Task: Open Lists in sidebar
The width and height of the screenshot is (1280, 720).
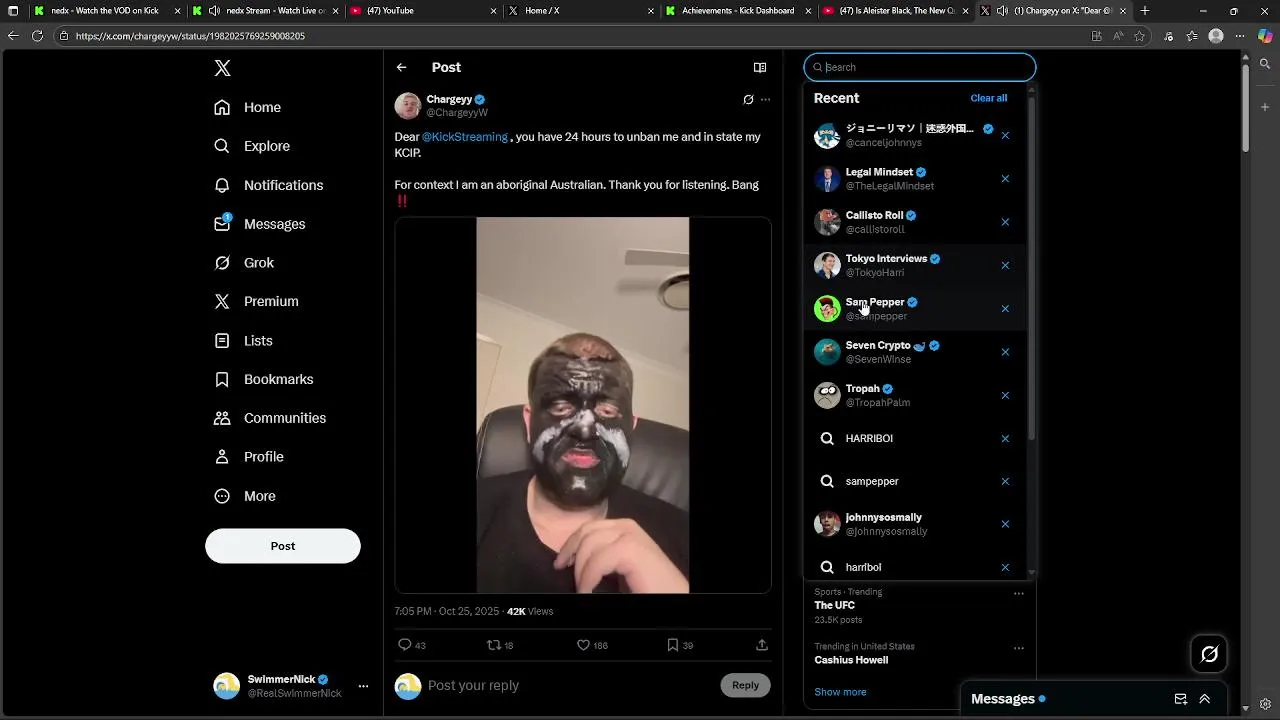Action: 244,341
